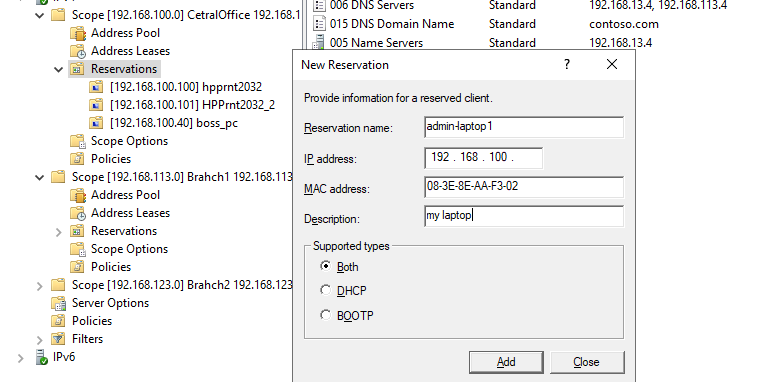The width and height of the screenshot is (759, 382).
Task: Click the hpprnt2032 reservation icon
Action: pos(96,87)
